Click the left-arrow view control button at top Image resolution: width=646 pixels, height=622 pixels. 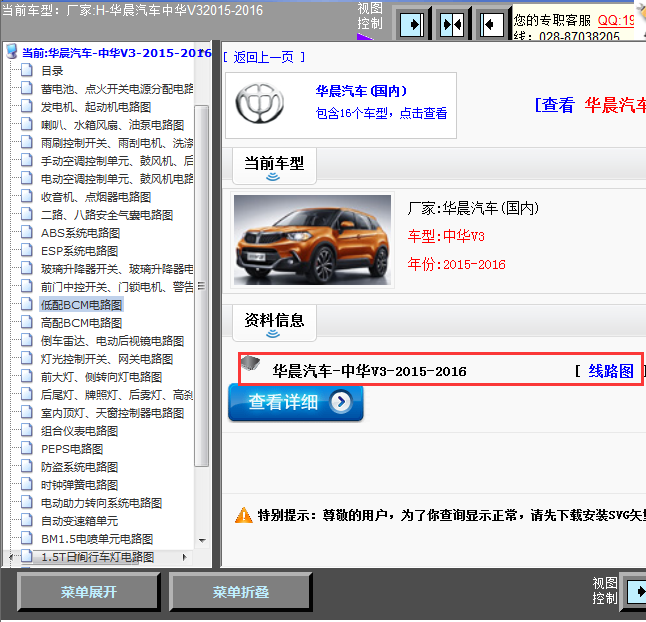pyautogui.click(x=492, y=24)
